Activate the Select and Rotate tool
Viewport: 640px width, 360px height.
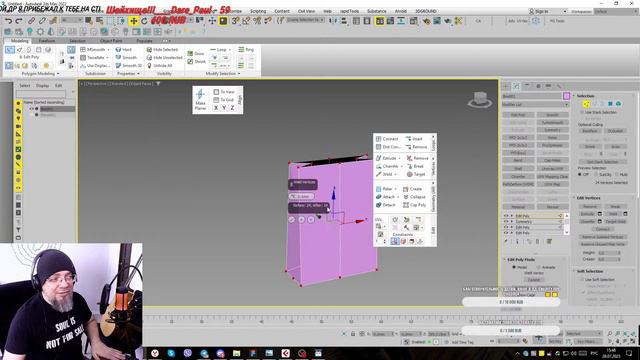coord(144,21)
